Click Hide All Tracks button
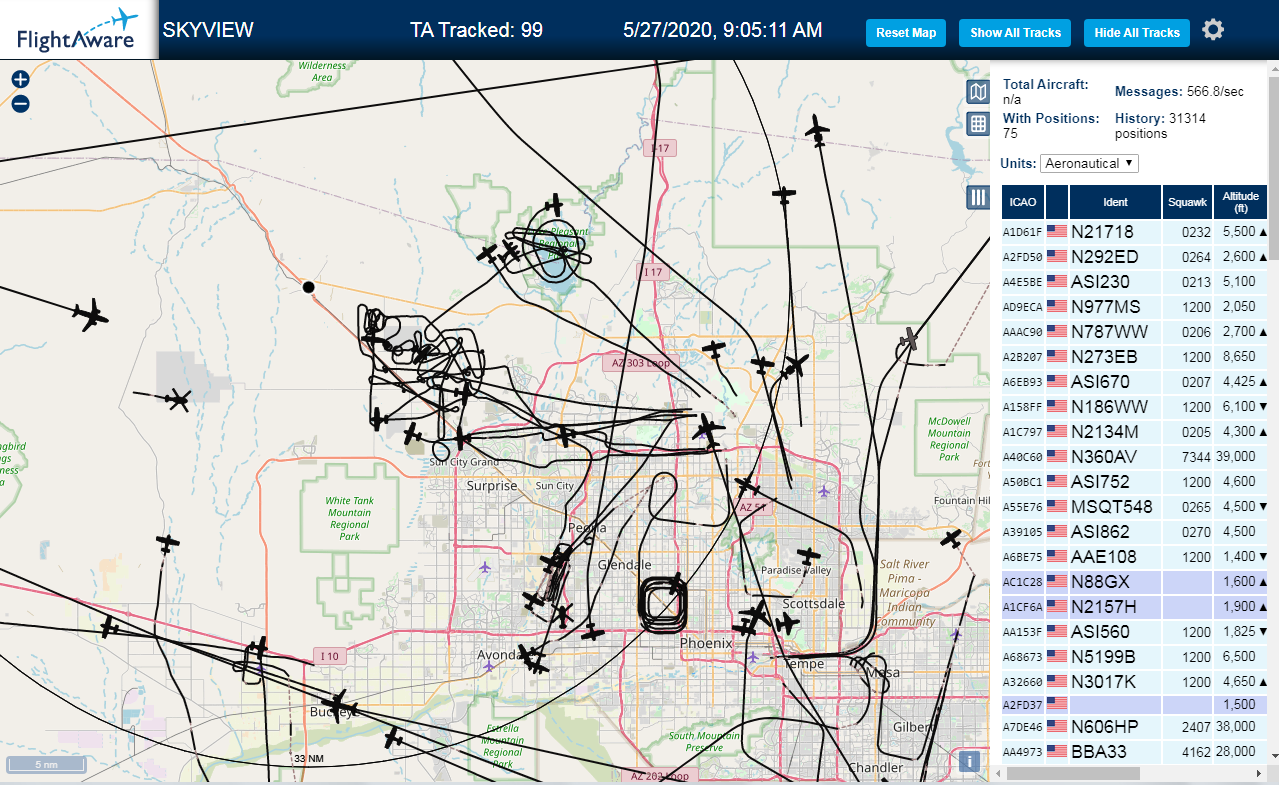Viewport: 1279px width, 785px height. pos(1137,33)
